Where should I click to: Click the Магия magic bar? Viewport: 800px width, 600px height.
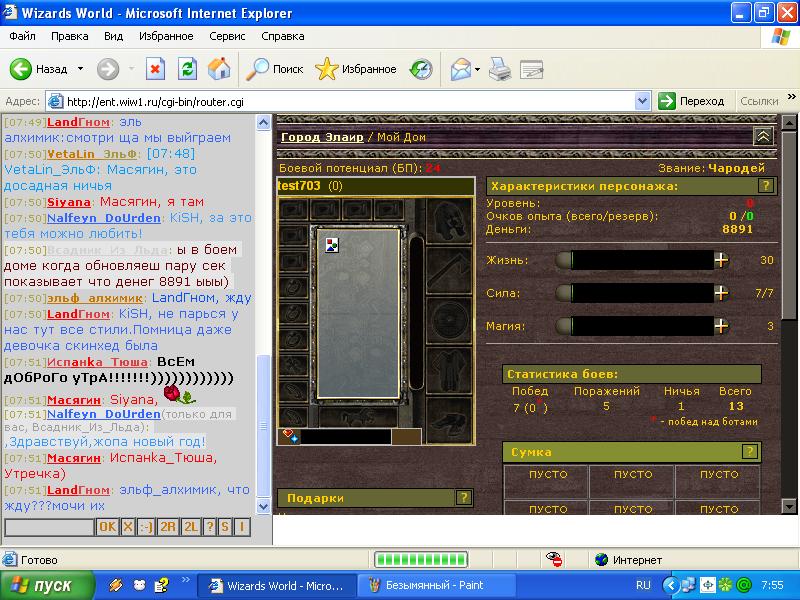(642, 326)
